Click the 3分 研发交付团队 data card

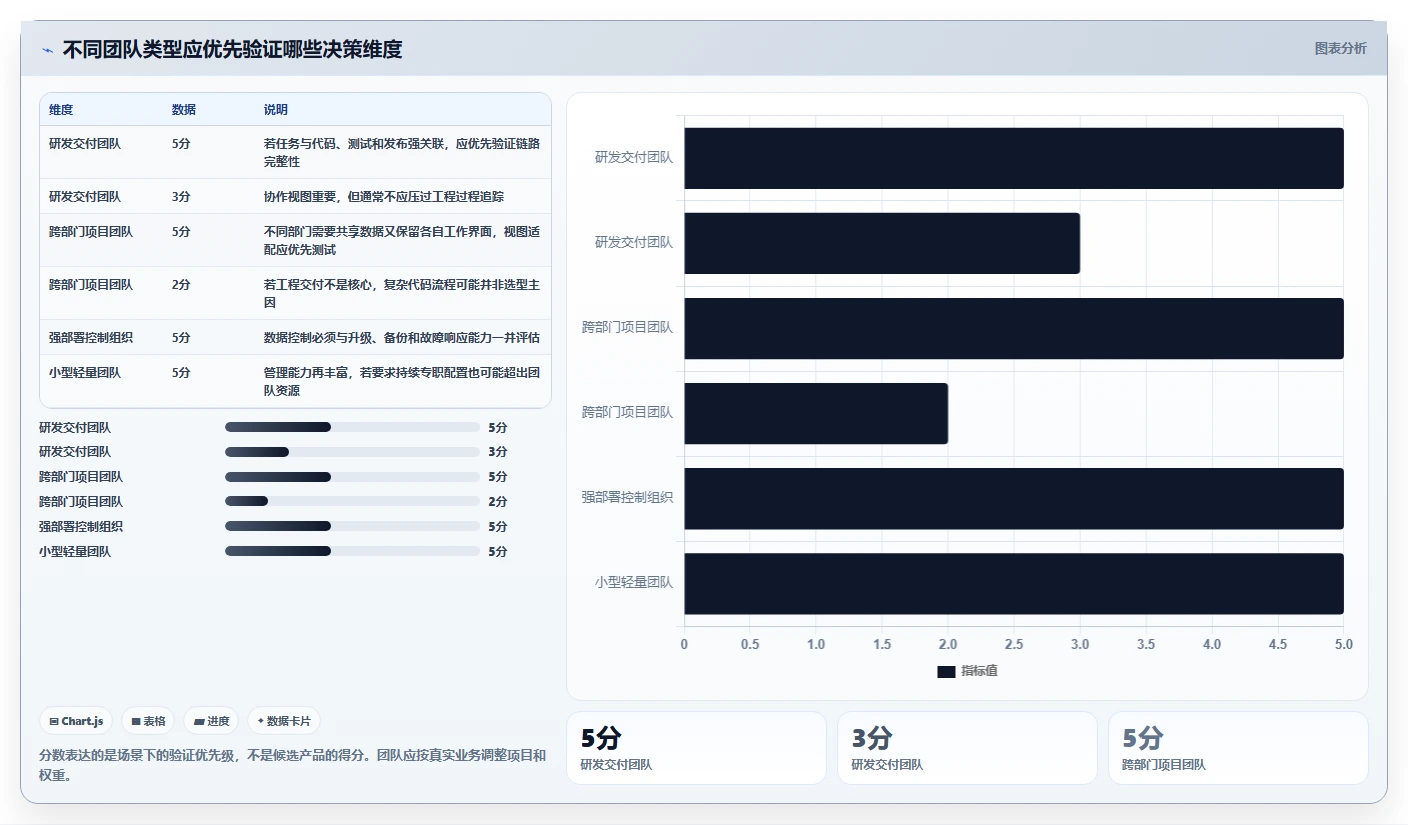pyautogui.click(x=967, y=748)
